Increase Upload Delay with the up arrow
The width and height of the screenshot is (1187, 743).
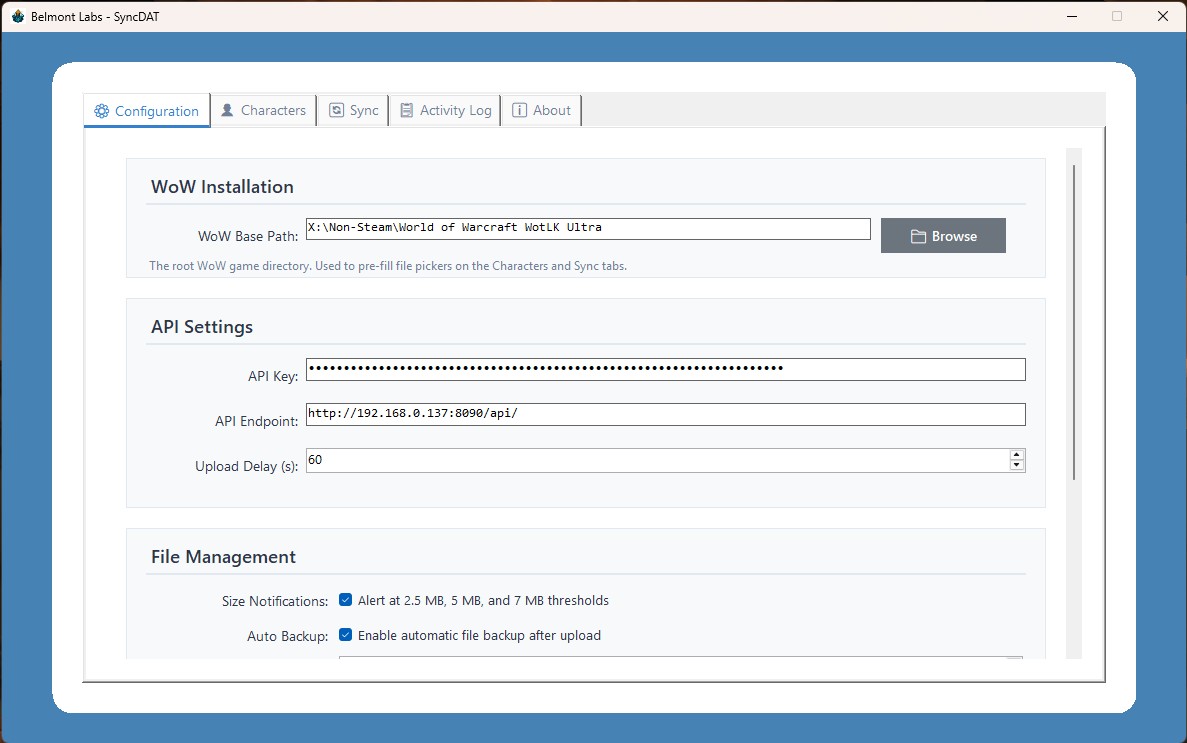[x=1017, y=455]
